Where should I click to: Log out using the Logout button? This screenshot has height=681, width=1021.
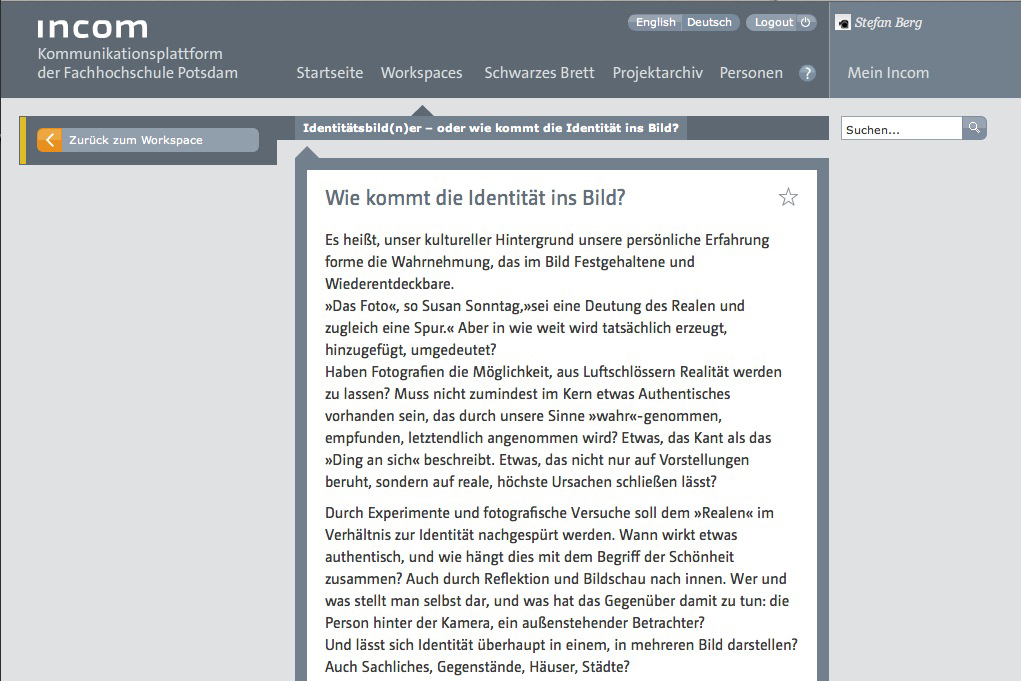click(780, 22)
